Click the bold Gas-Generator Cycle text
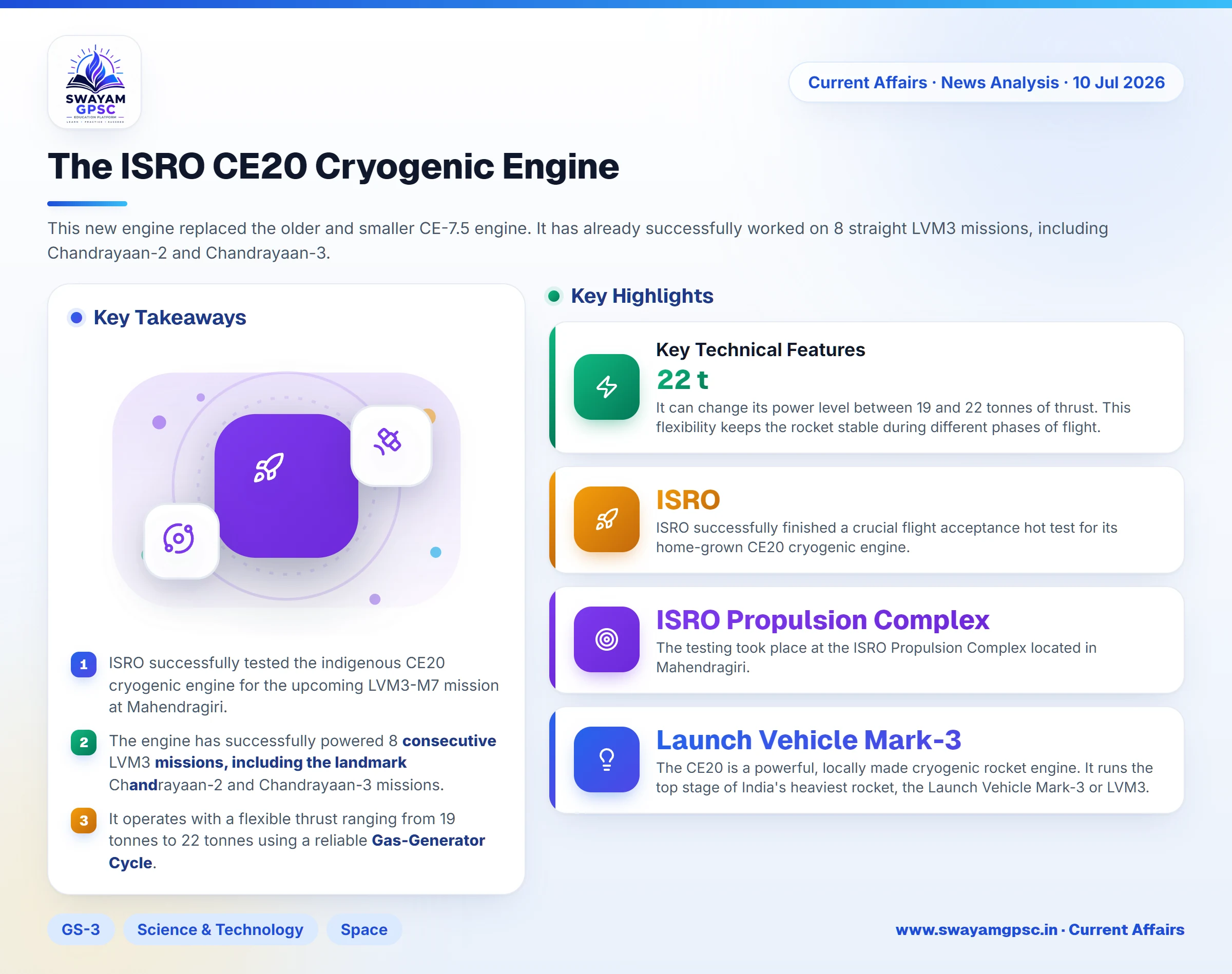This screenshot has width=1232, height=974. (x=297, y=851)
